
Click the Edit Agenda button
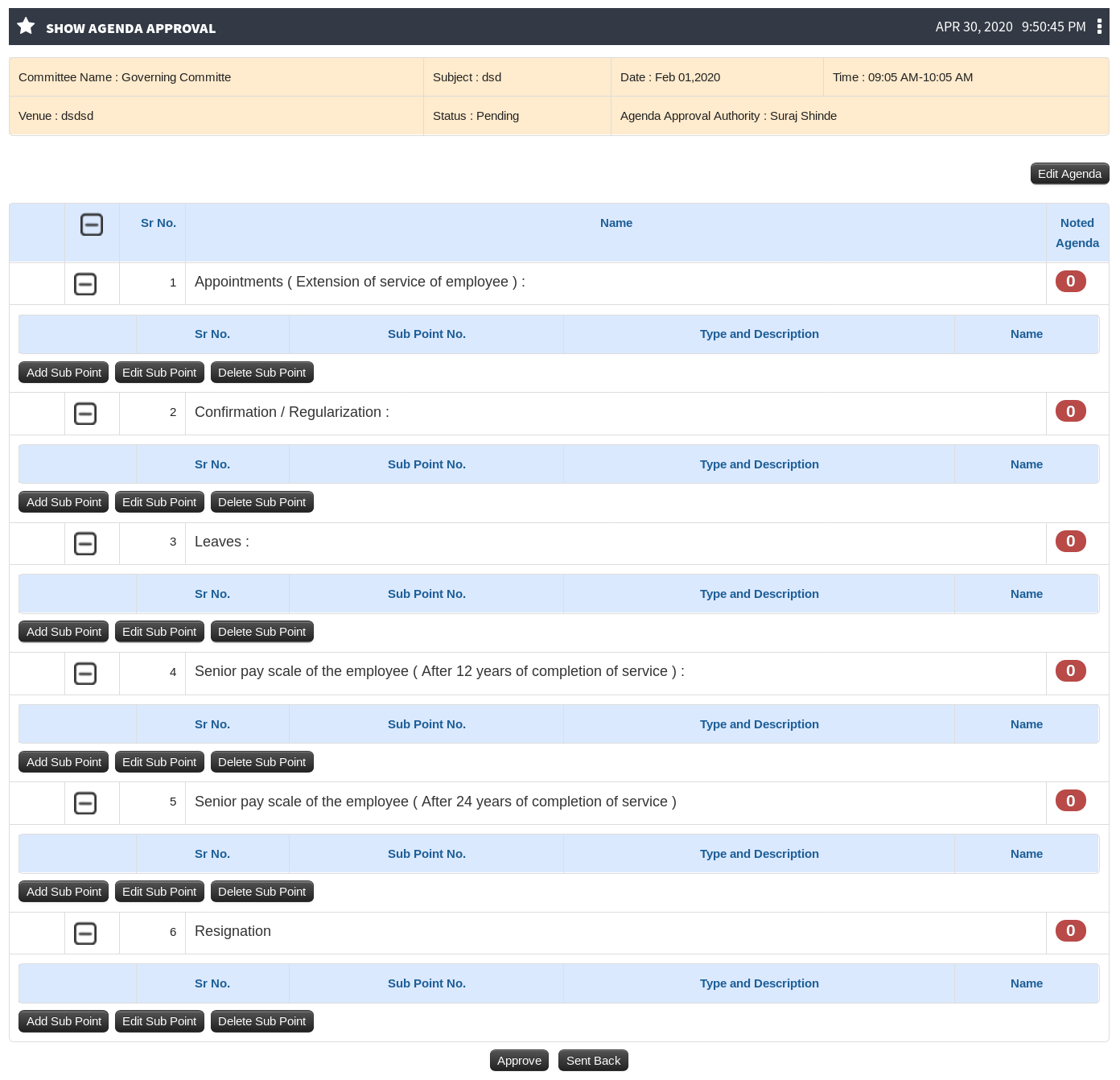pos(1069,174)
